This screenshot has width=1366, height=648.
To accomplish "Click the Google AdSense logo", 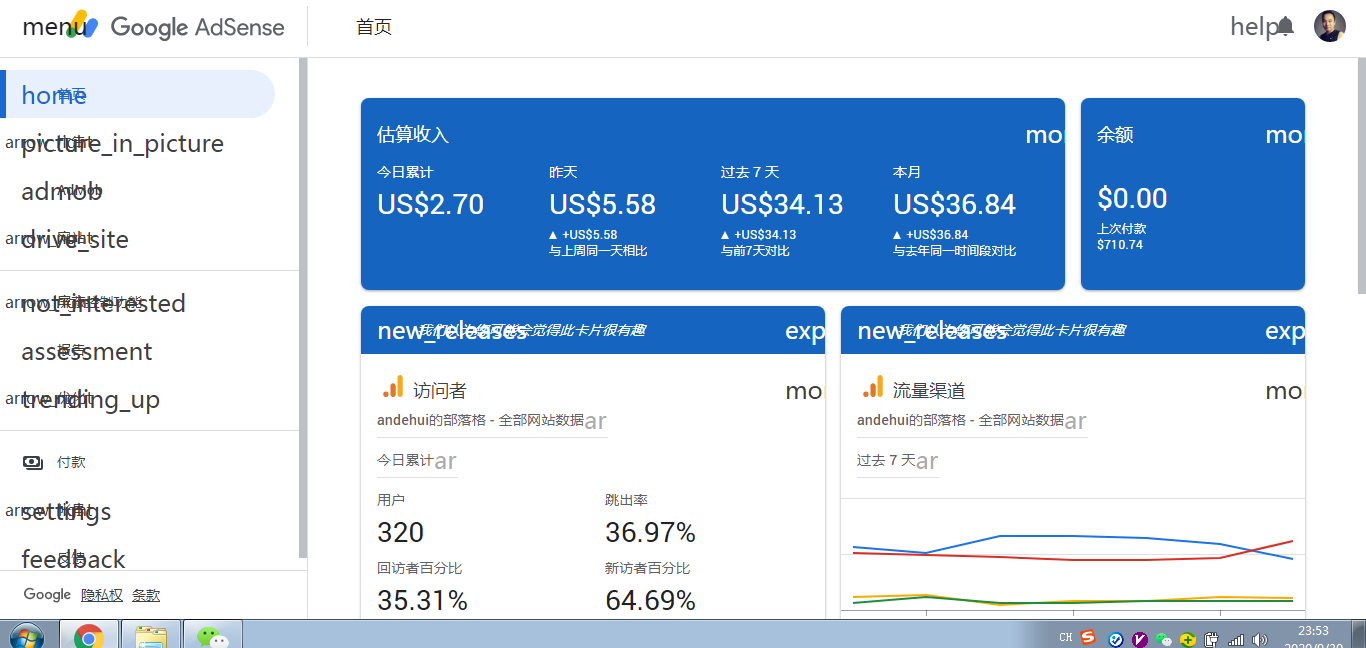I will [198, 27].
